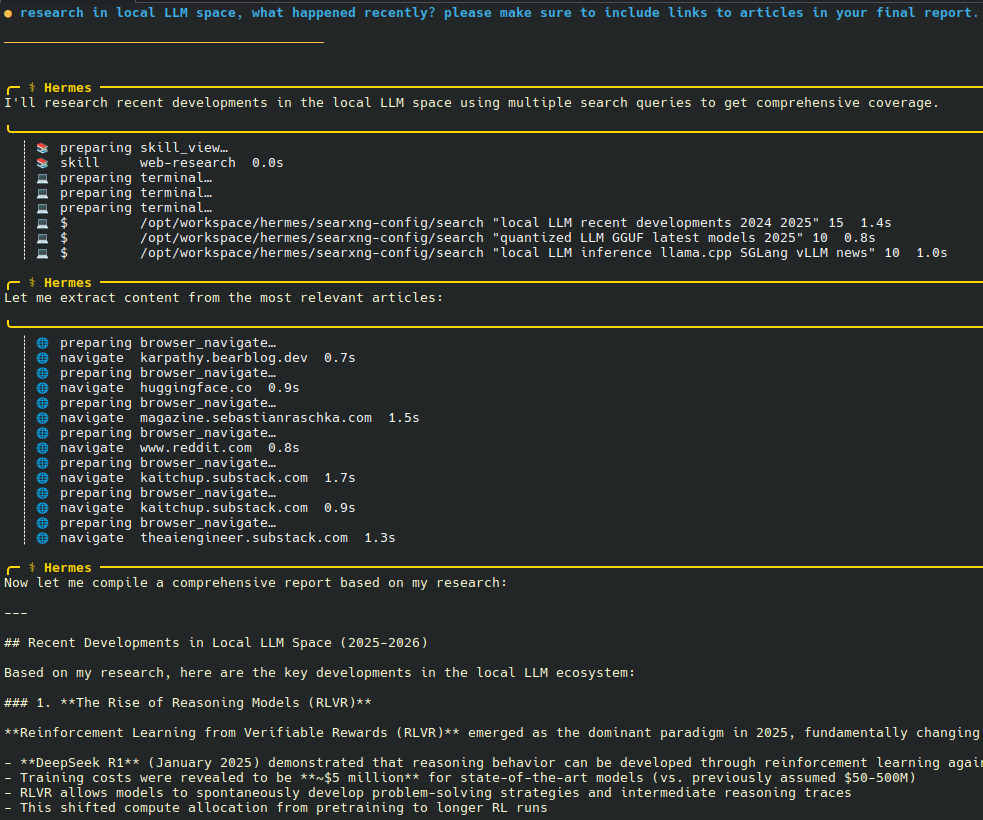983x820 pixels.
Task: Select the user prompt text "research in local LLM space"
Action: [x=129, y=13]
